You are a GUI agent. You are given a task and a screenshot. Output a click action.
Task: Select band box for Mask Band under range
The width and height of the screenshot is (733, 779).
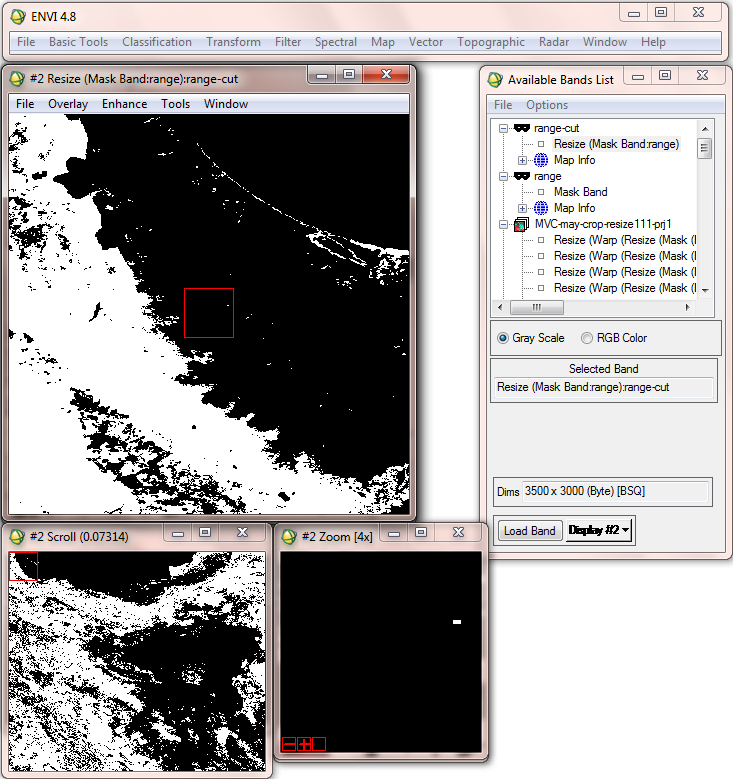pyautogui.click(x=541, y=192)
